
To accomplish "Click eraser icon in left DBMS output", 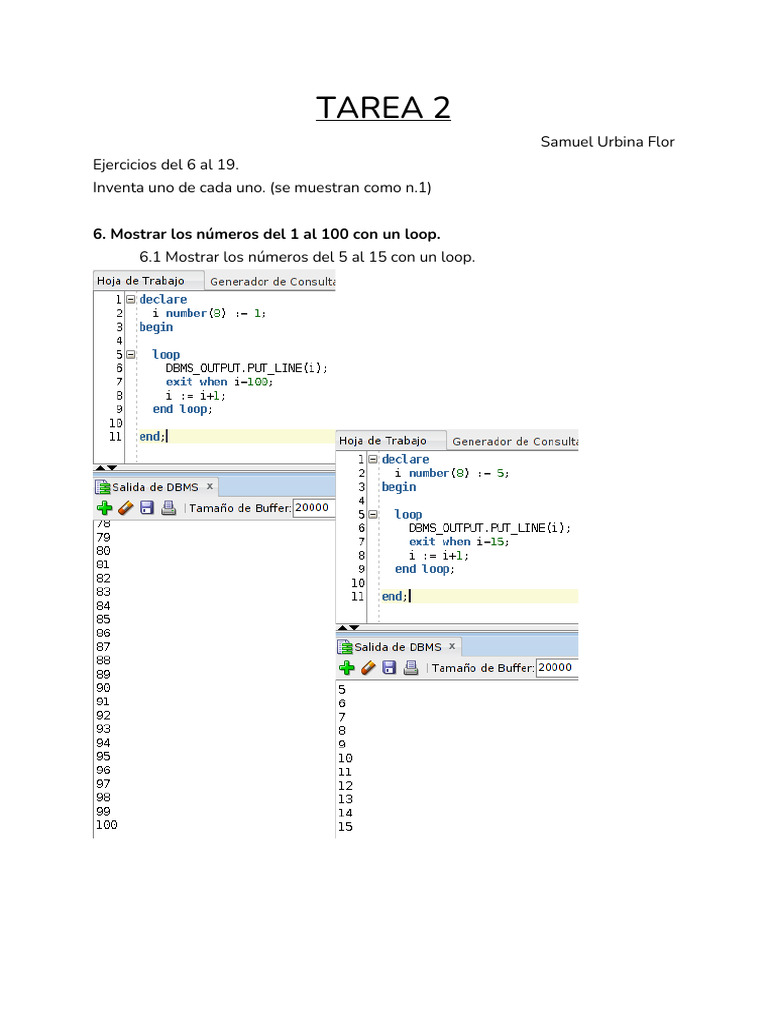I will pos(126,508).
